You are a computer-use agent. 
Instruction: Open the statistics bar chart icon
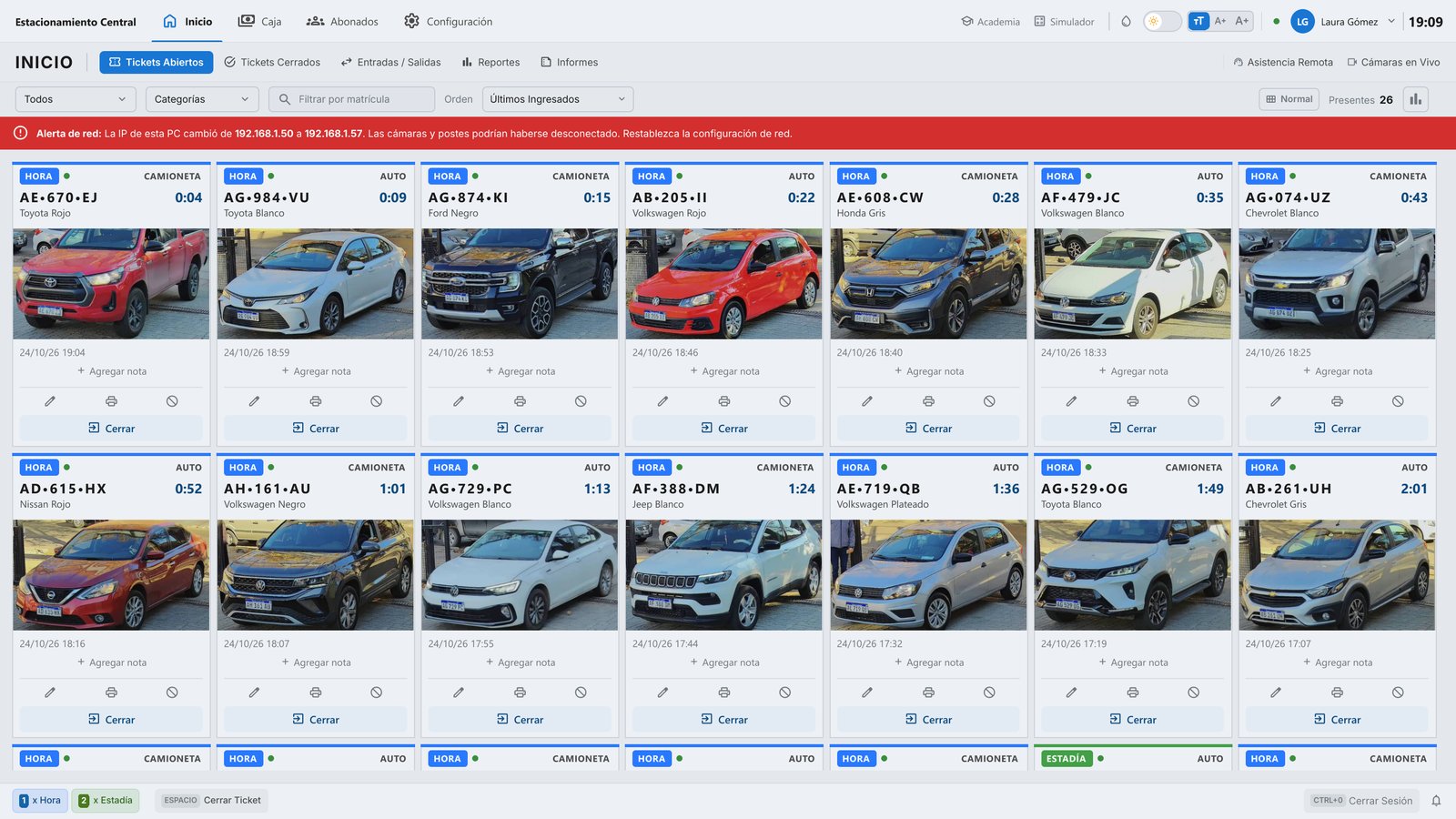[x=1415, y=99]
